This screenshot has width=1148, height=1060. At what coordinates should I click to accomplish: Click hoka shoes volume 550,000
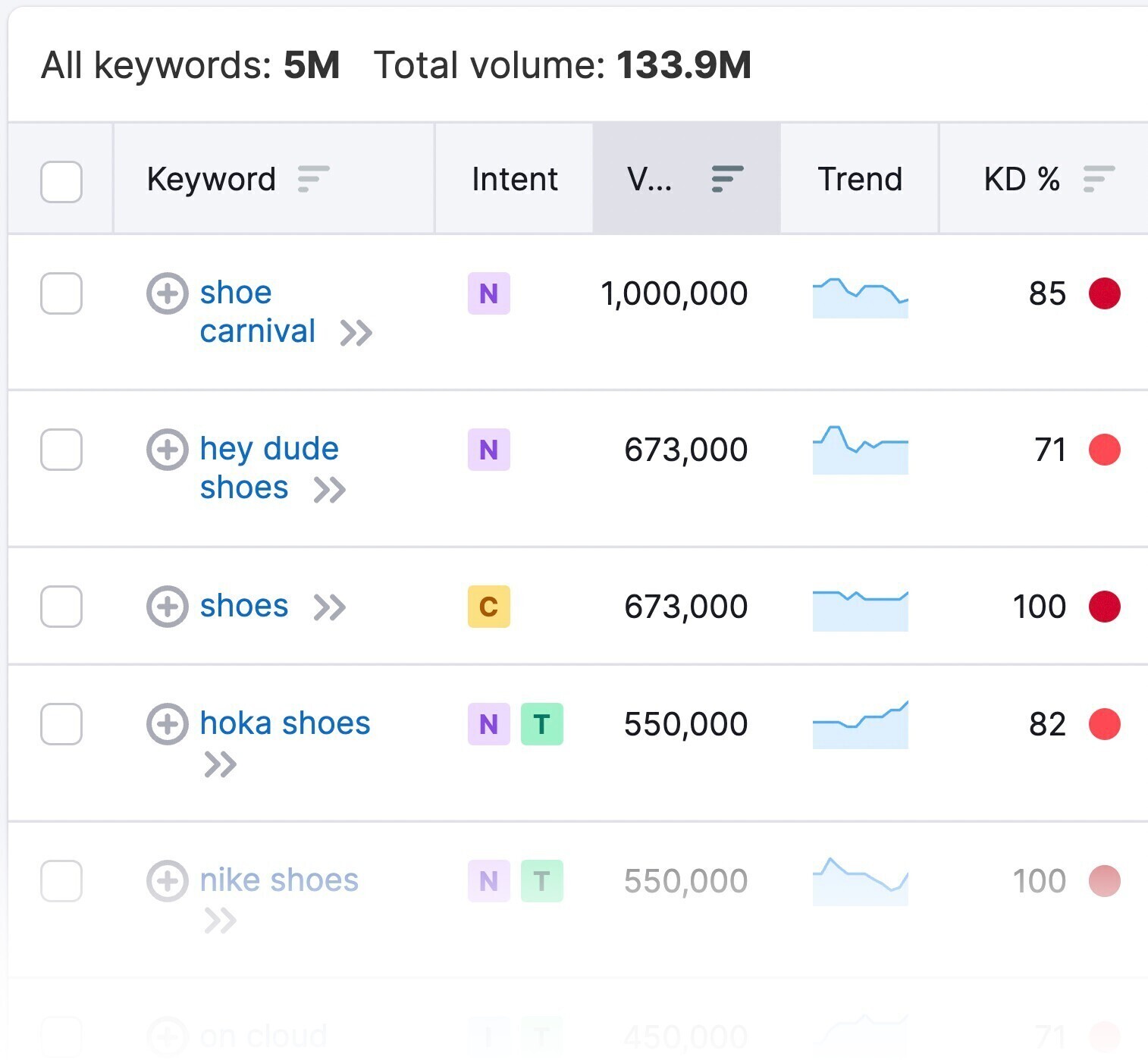point(686,725)
